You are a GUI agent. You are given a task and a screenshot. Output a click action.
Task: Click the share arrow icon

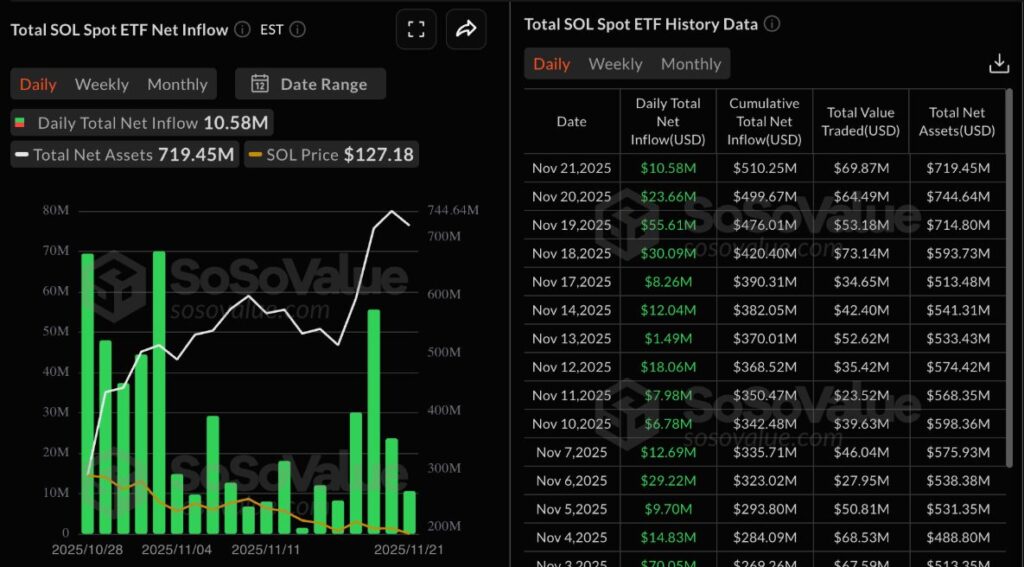pos(465,30)
